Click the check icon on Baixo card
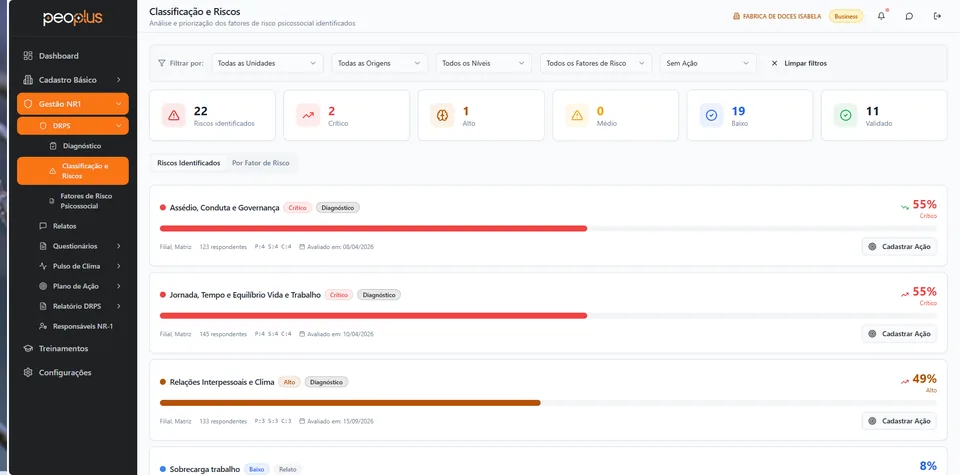The width and height of the screenshot is (960, 475). pos(711,115)
